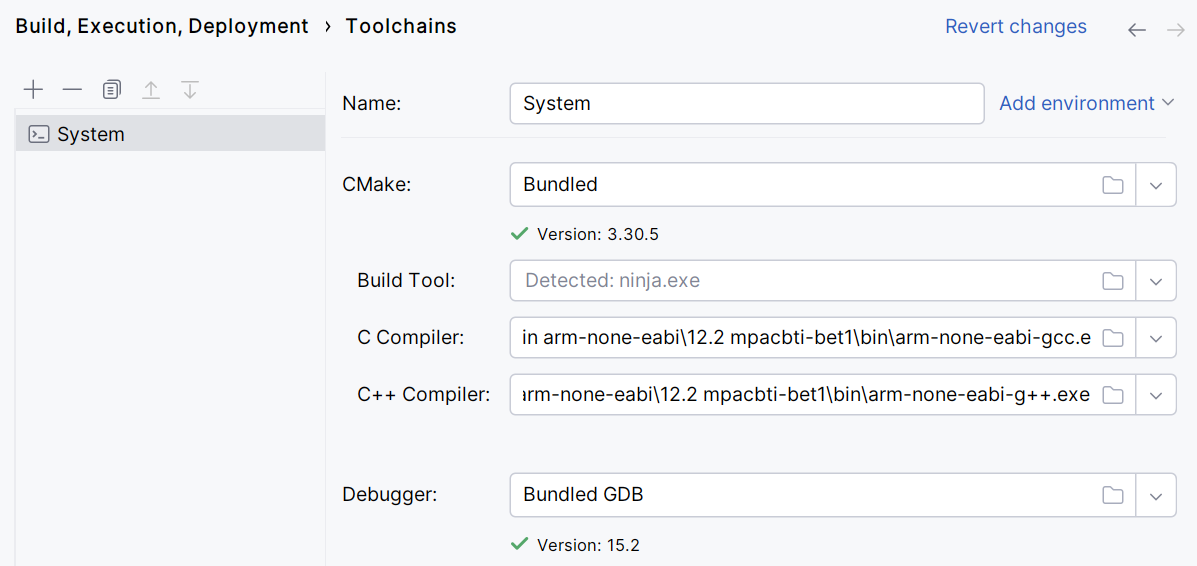Click the Name text field
The height and width of the screenshot is (566, 1197).
pyautogui.click(x=746, y=103)
